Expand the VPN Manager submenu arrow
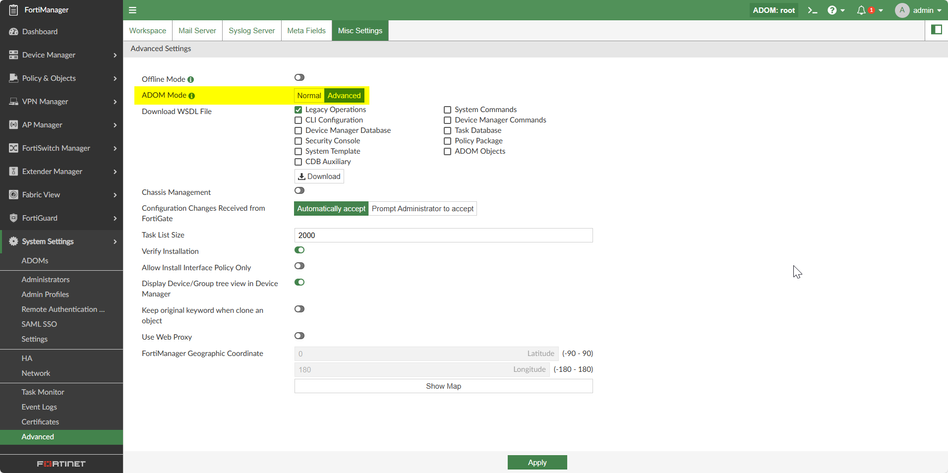Screen dimensions: 948x473 (115, 102)
